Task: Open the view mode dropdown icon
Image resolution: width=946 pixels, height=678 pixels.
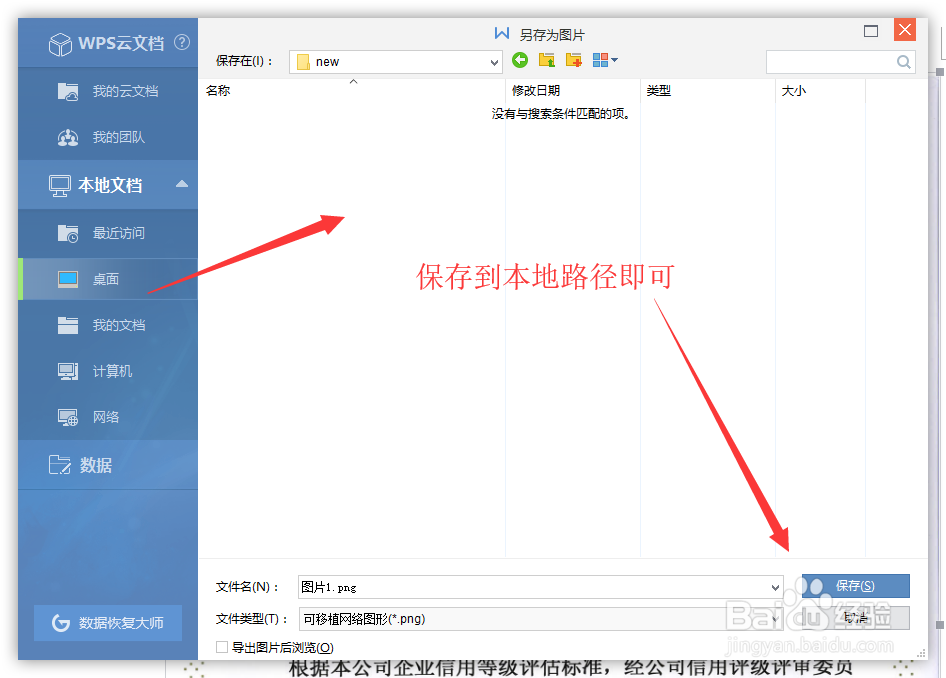Action: click(605, 60)
